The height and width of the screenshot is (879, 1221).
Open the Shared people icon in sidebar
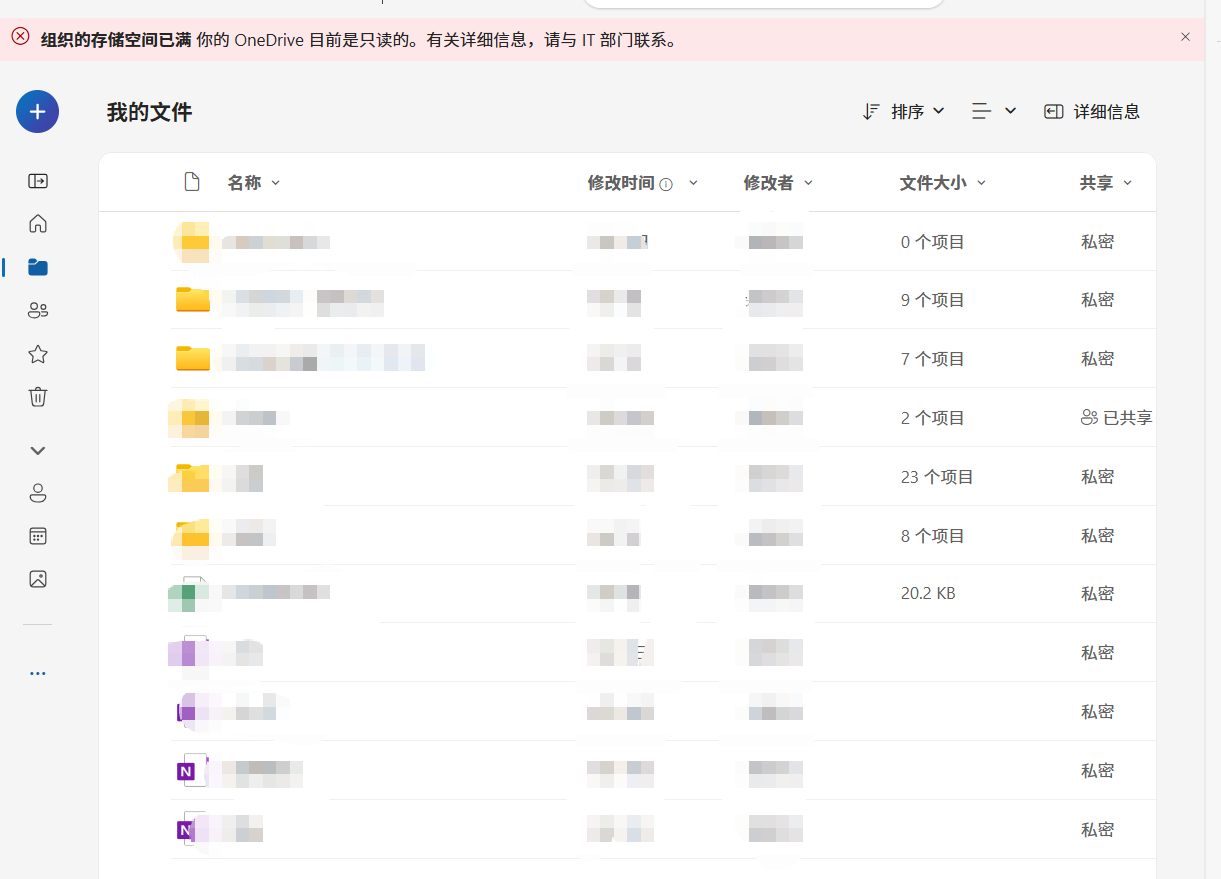tap(38, 310)
